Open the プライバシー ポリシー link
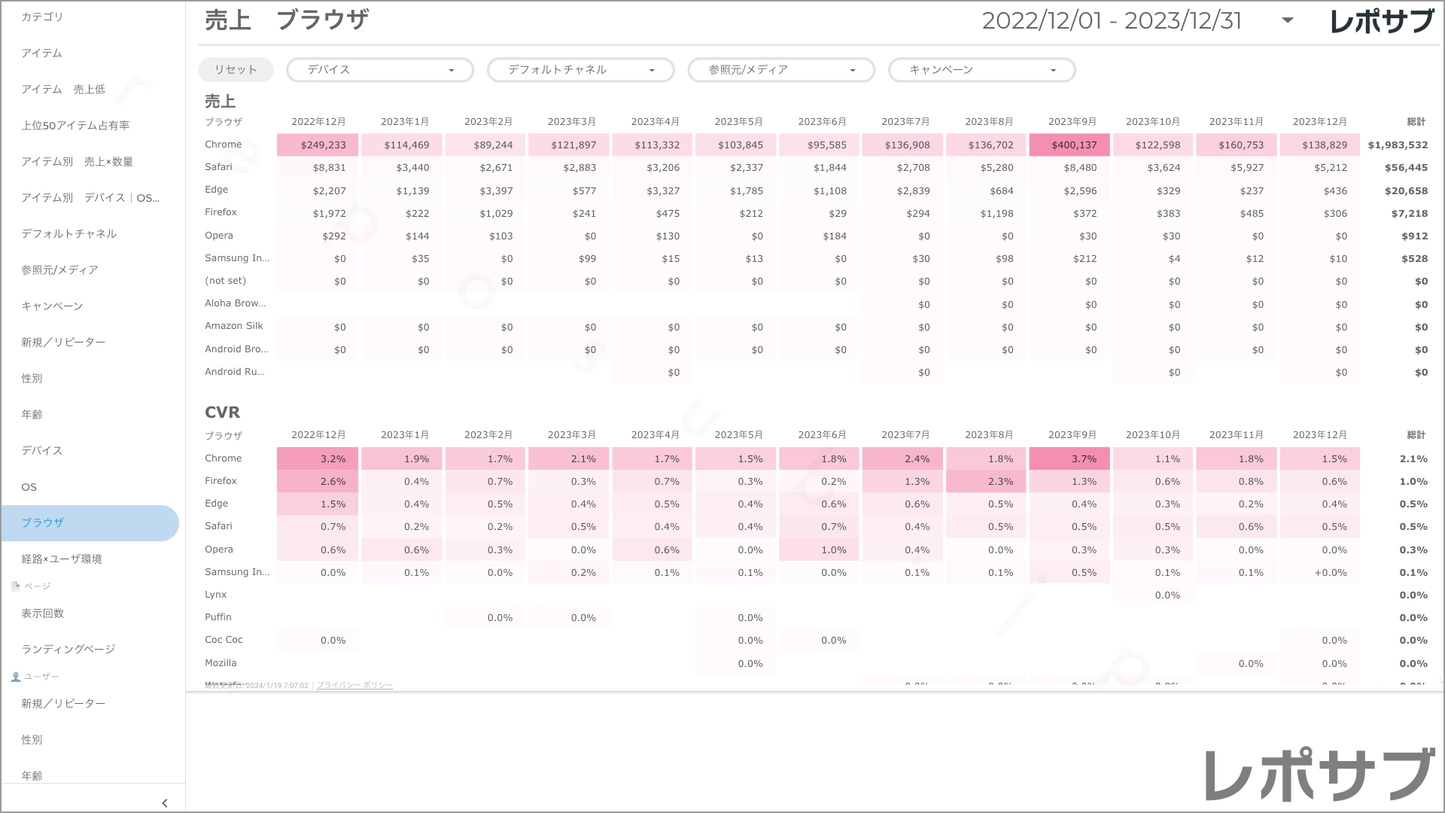Image resolution: width=1445 pixels, height=813 pixels. [354, 685]
